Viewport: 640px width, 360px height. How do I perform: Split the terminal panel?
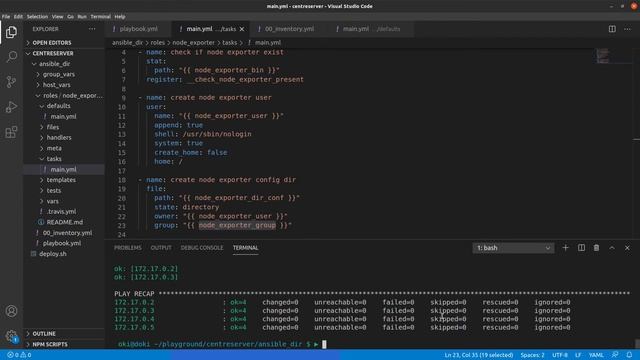click(581, 248)
